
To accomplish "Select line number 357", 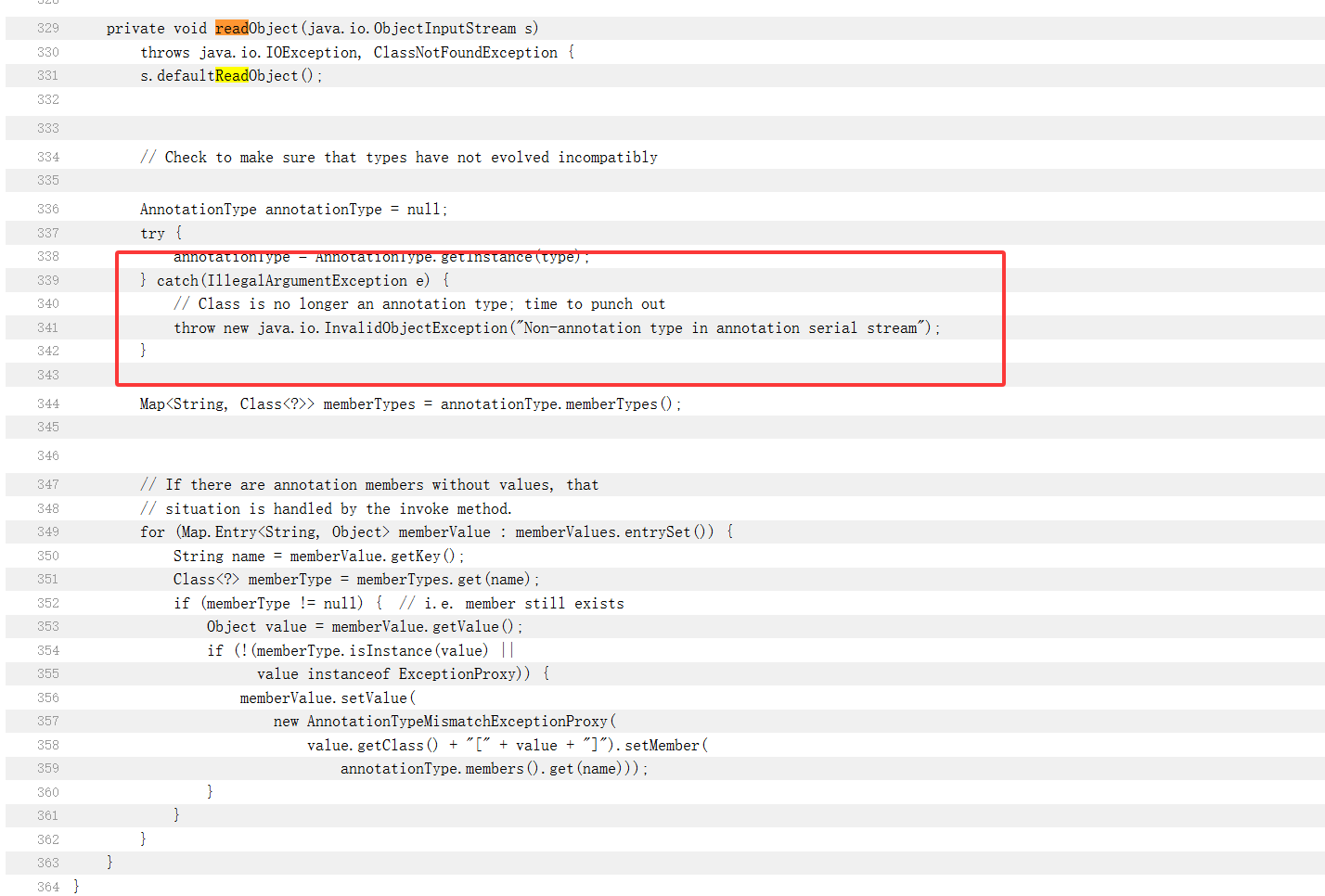I will coord(48,722).
